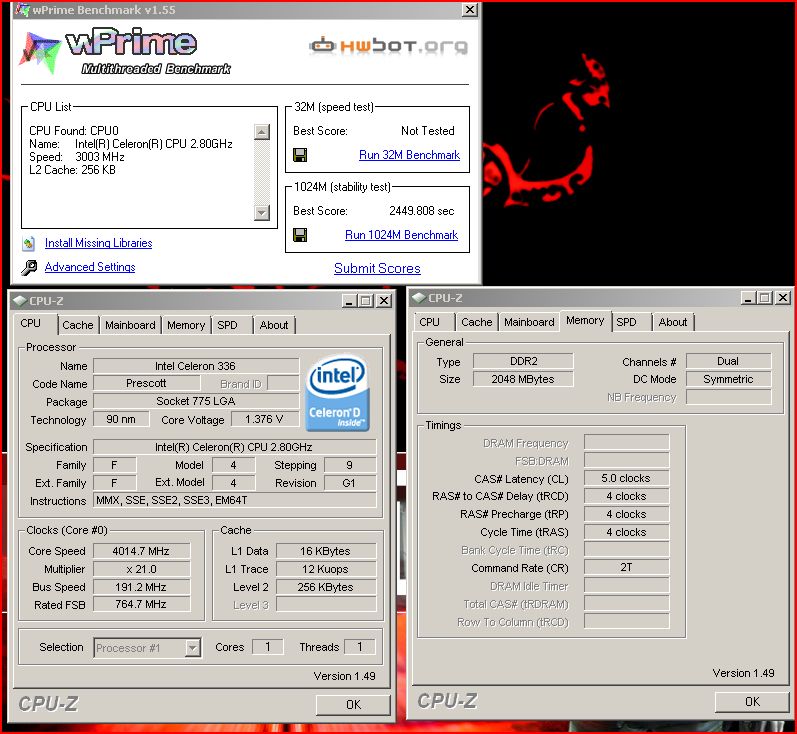The width and height of the screenshot is (797, 734).
Task: Click the Install Missing Libraries icon
Action: [x=29, y=243]
